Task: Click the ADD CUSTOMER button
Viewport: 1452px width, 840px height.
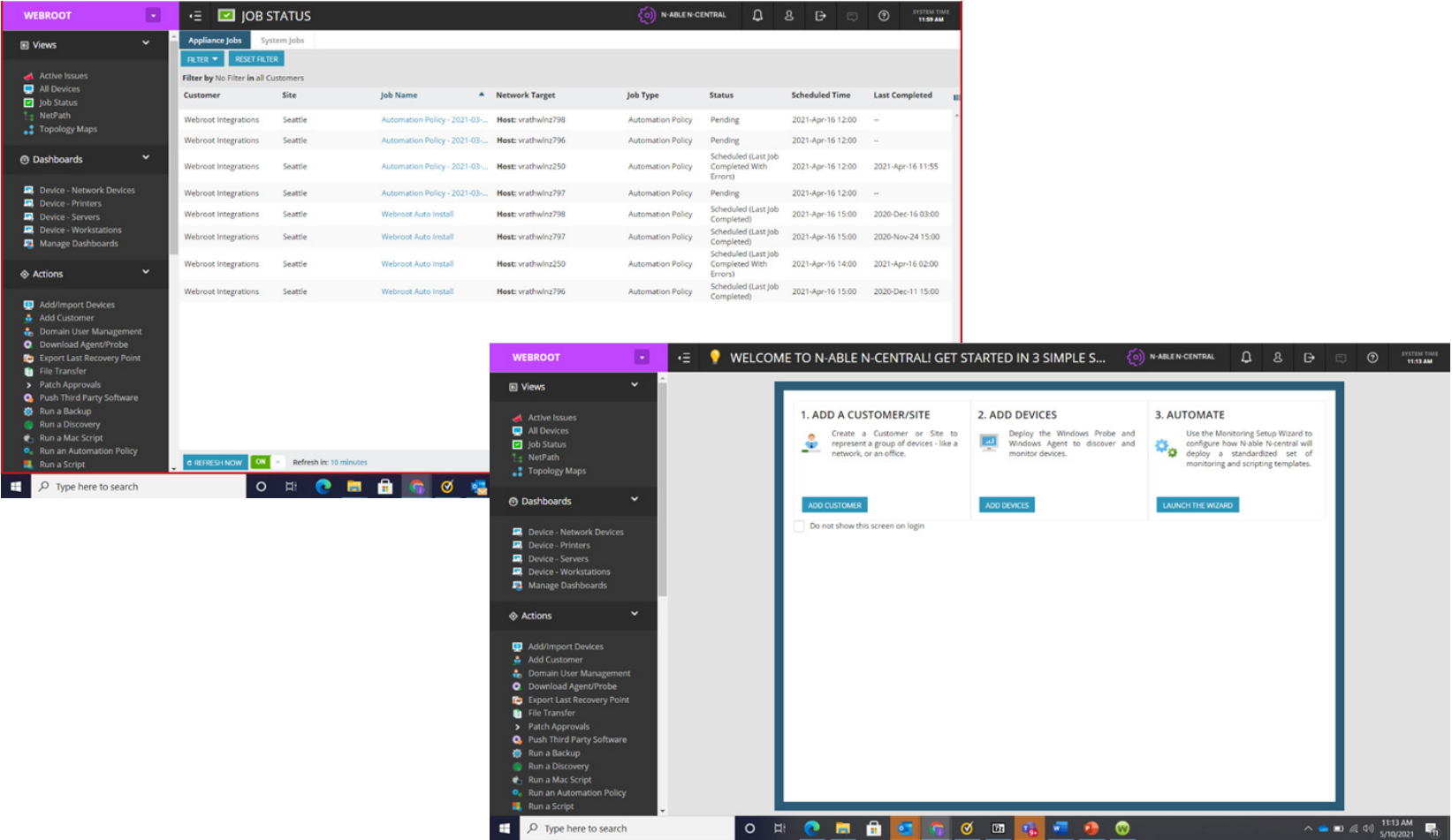Action: click(834, 505)
